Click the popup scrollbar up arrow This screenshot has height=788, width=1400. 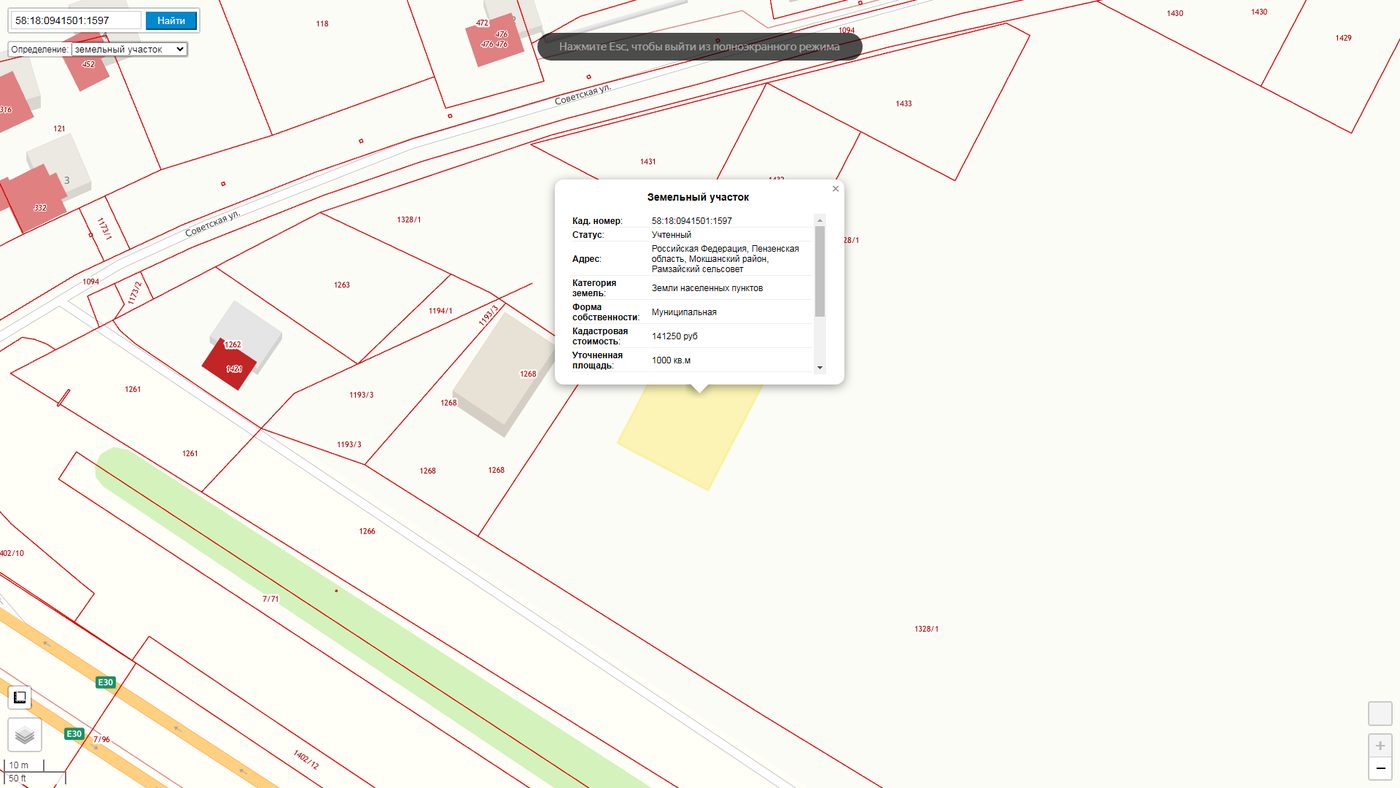820,220
